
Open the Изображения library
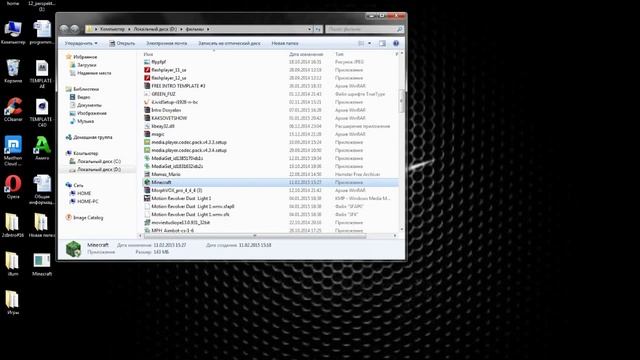(88, 113)
